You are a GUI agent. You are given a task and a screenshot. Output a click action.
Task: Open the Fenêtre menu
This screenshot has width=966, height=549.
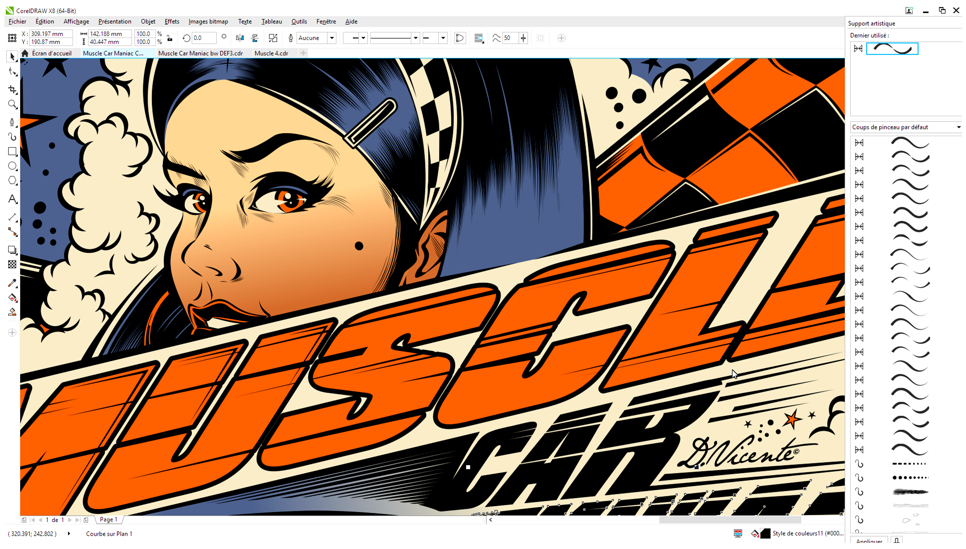click(x=326, y=21)
